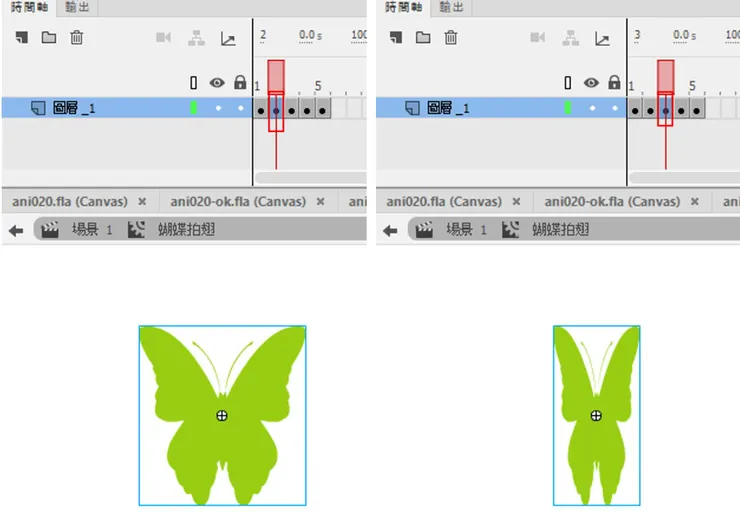Click playhead handle in right timeline

[665, 76]
